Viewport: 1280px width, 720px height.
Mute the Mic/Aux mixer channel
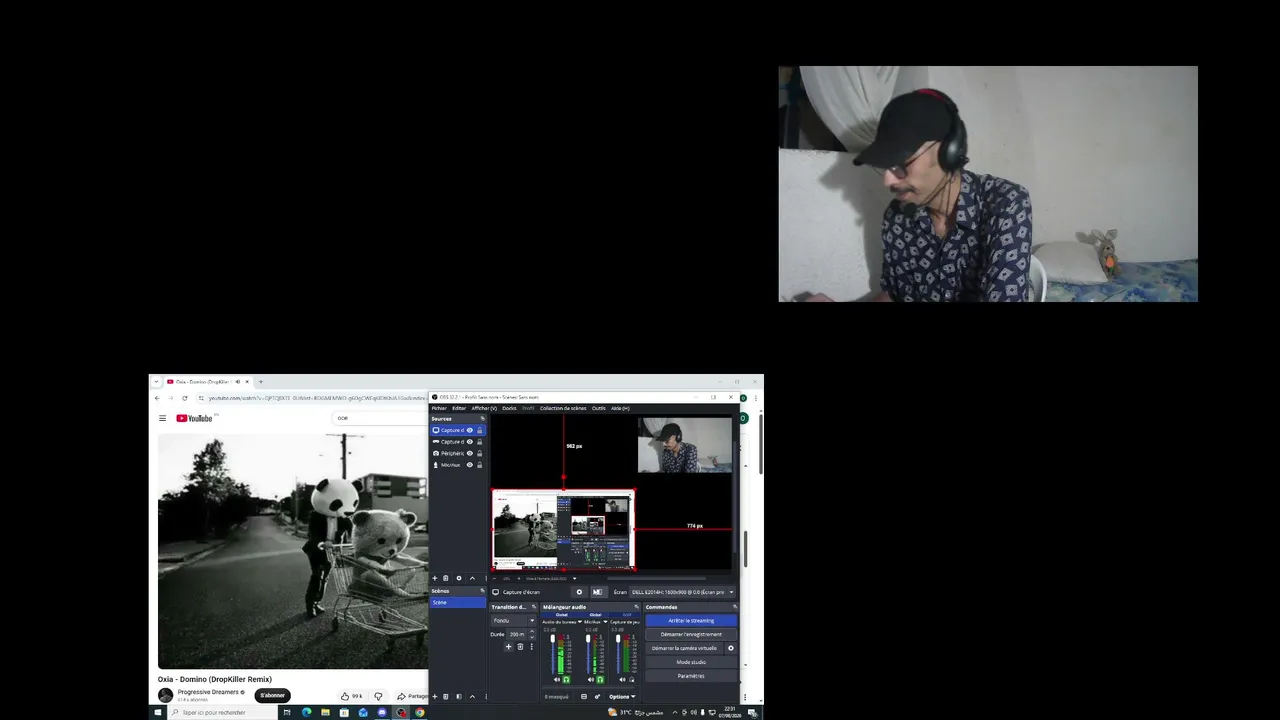pos(591,680)
